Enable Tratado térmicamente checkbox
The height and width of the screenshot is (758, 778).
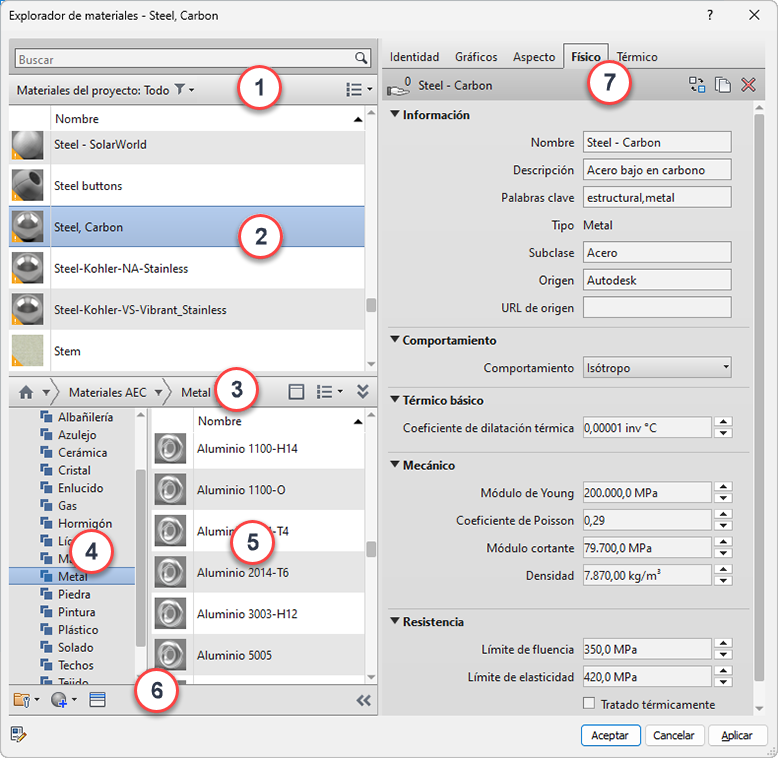589,703
